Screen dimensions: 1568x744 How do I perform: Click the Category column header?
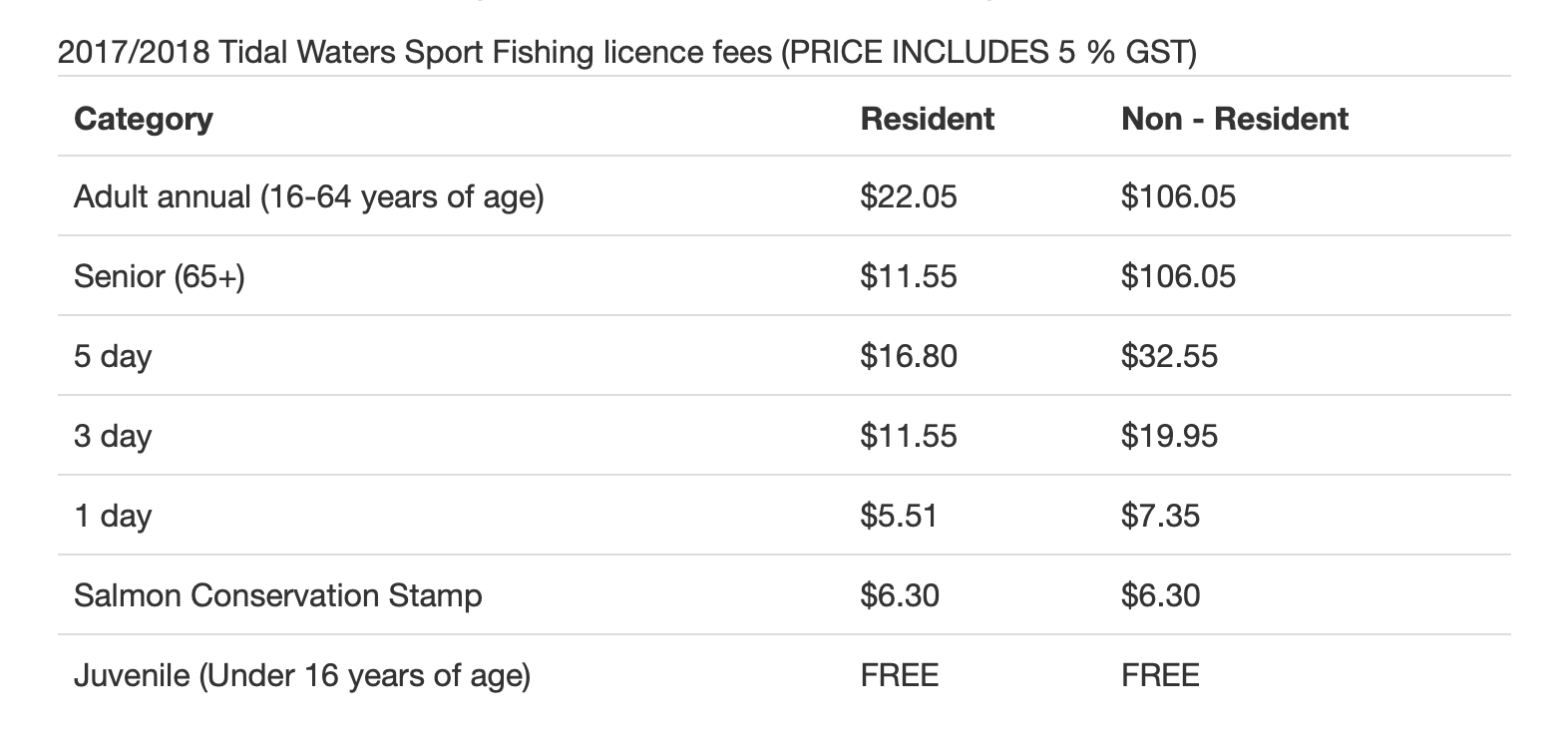tap(144, 119)
